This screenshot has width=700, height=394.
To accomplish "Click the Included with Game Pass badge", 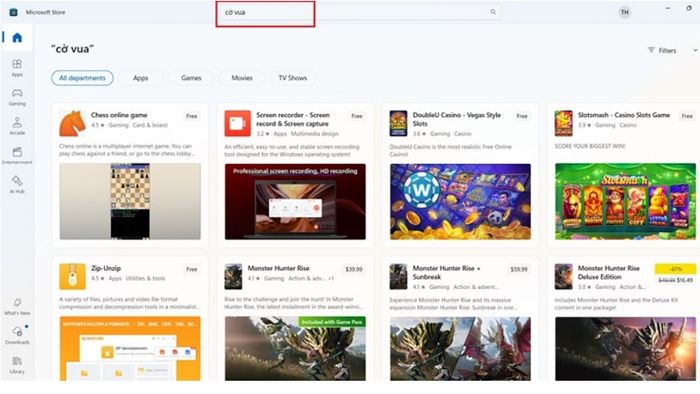I will click(x=332, y=322).
